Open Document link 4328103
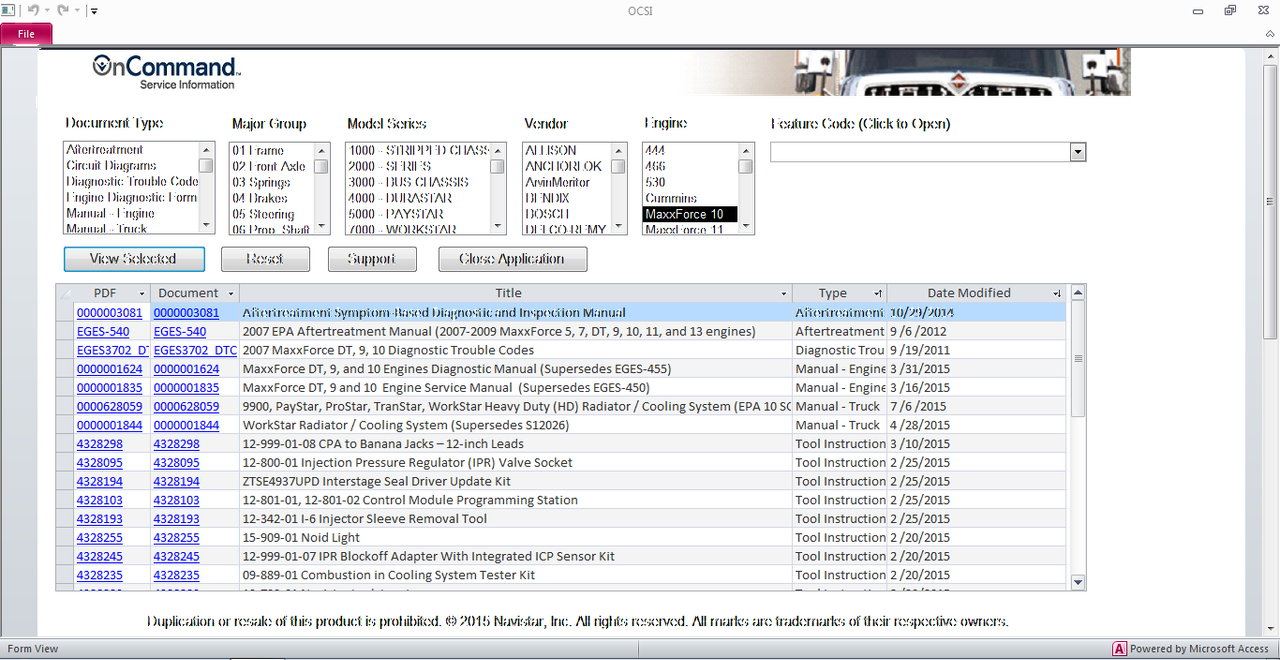The width and height of the screenshot is (1280, 660). pos(176,500)
